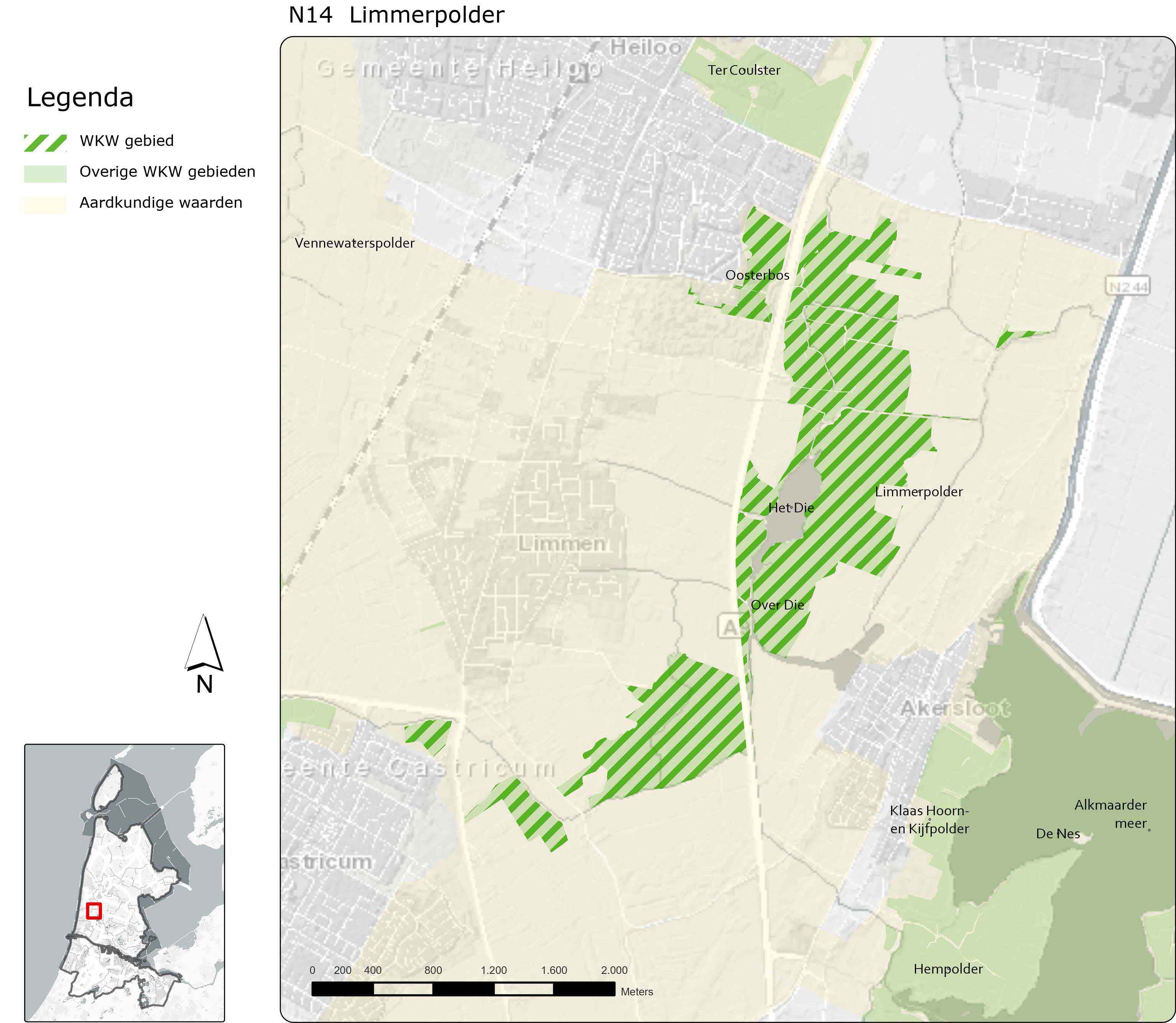Click the Hempolder label

pos(948,969)
